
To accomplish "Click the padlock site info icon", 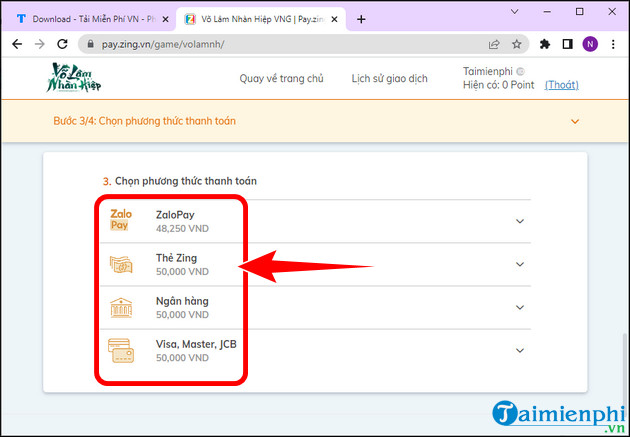I will (x=90, y=44).
